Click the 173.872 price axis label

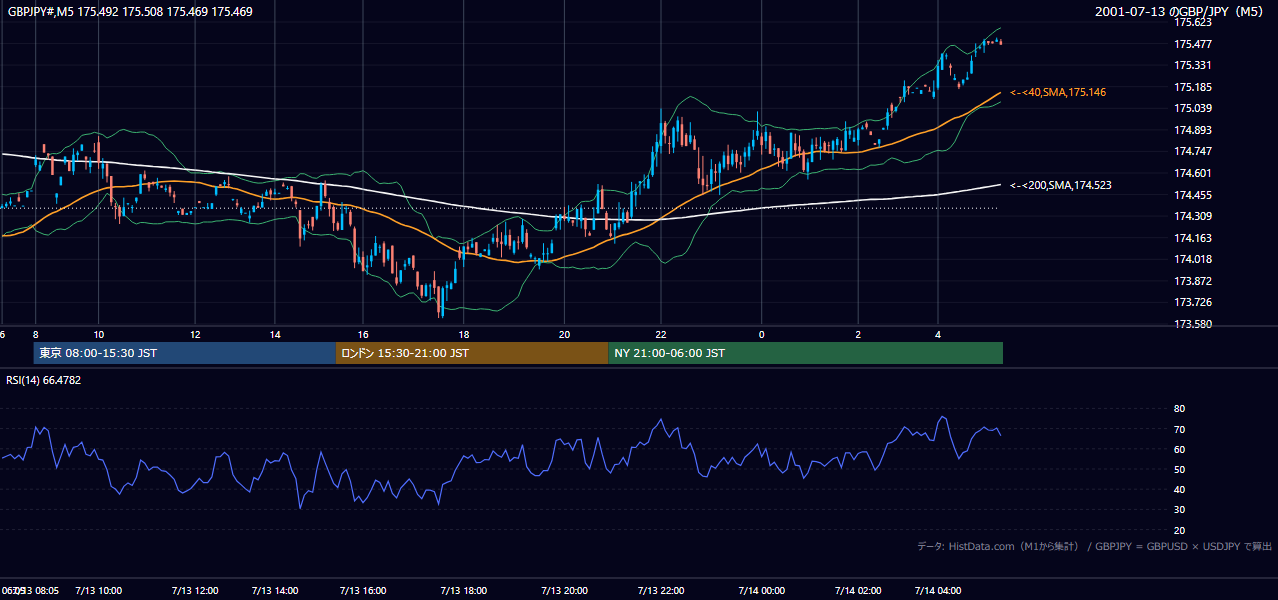coord(1193,281)
